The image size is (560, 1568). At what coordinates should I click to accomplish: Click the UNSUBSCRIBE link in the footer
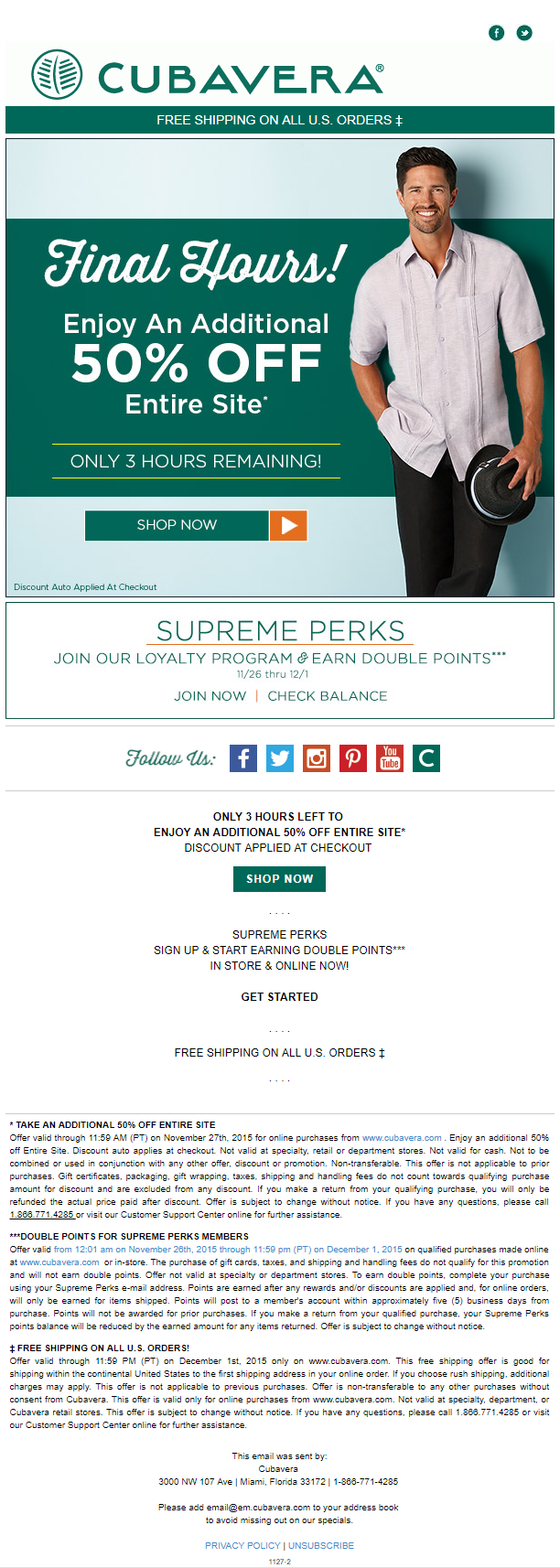321,1545
